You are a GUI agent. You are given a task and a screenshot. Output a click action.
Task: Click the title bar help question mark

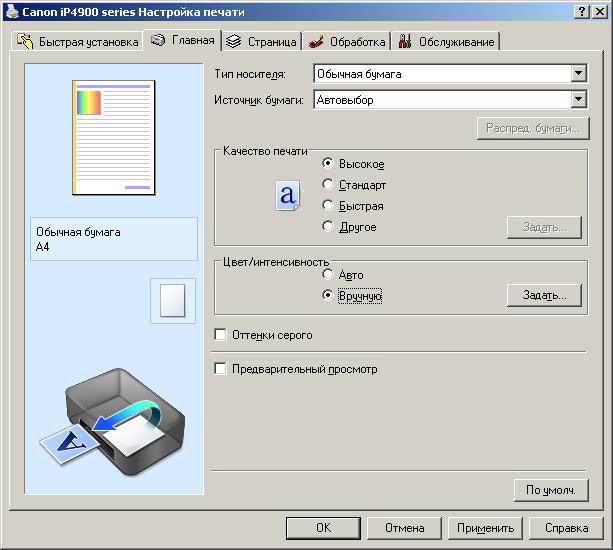pyautogui.click(x=582, y=10)
